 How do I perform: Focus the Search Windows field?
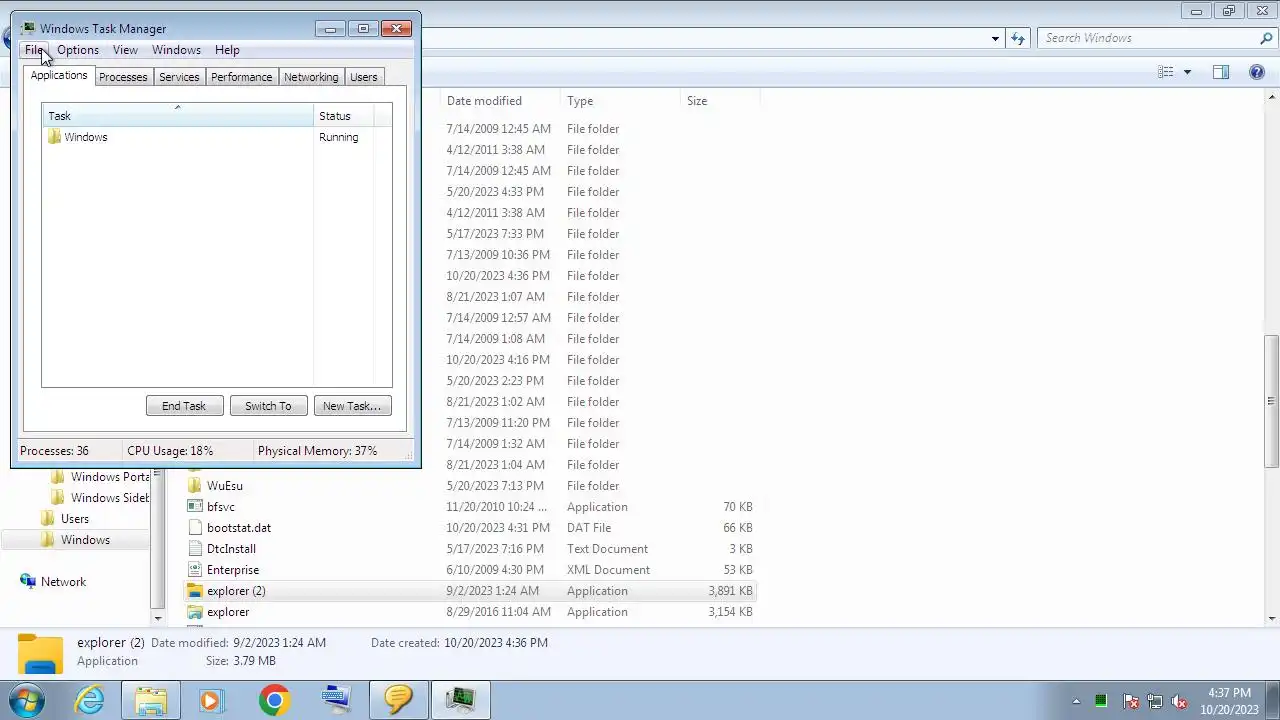click(1149, 38)
